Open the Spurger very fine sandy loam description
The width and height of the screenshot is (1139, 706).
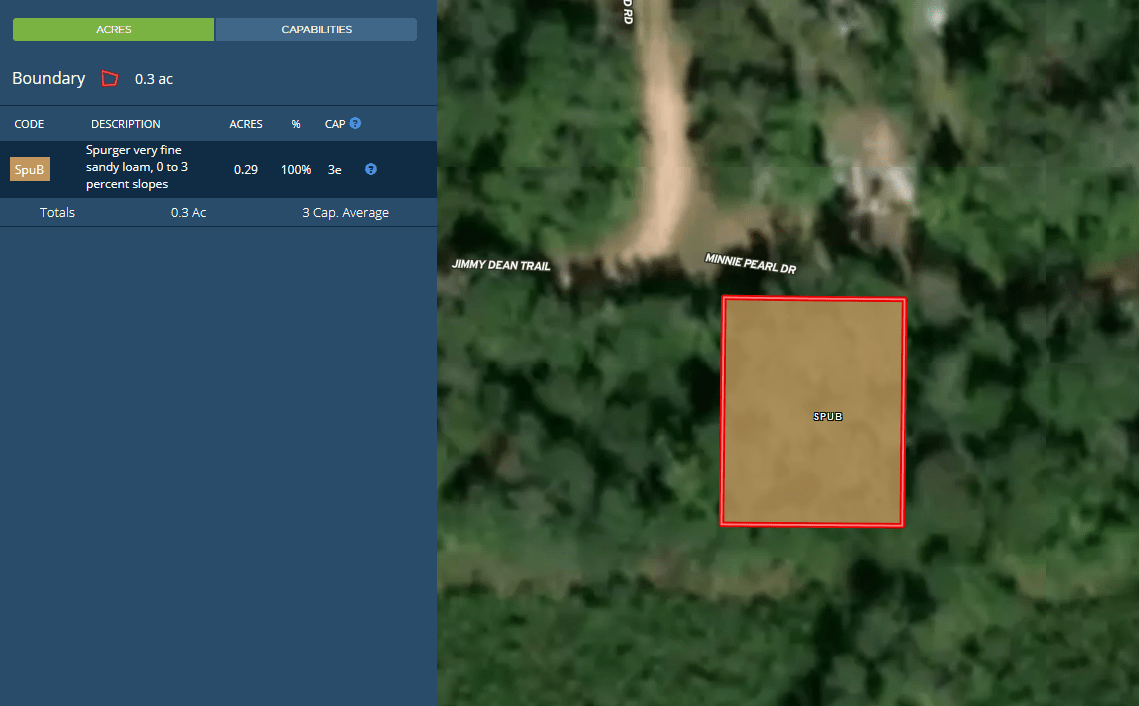point(134,169)
